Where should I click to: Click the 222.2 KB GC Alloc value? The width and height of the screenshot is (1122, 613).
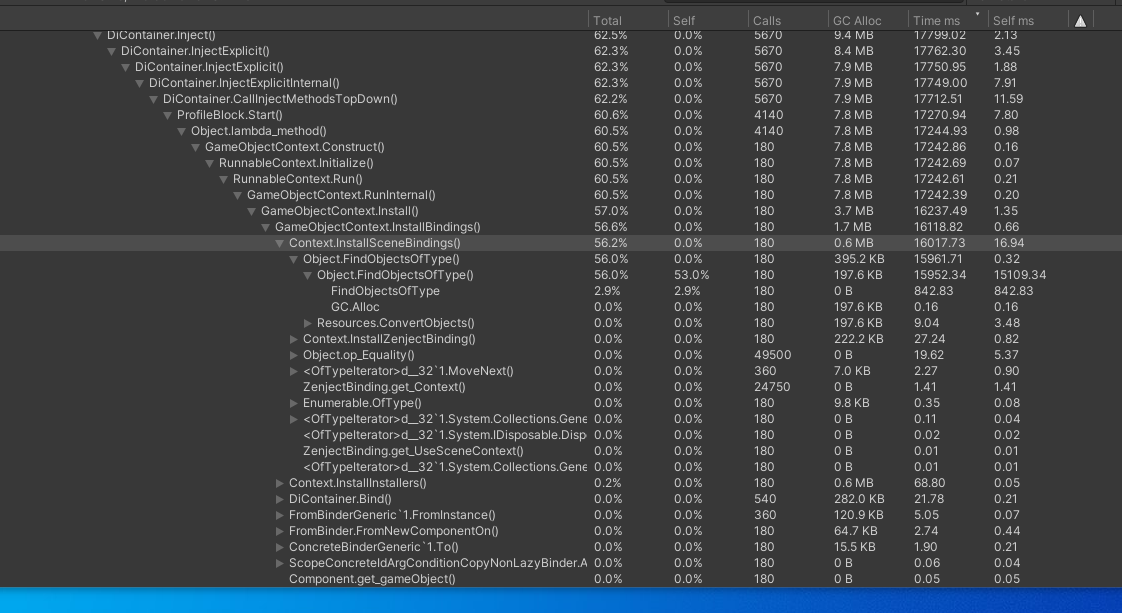click(858, 339)
